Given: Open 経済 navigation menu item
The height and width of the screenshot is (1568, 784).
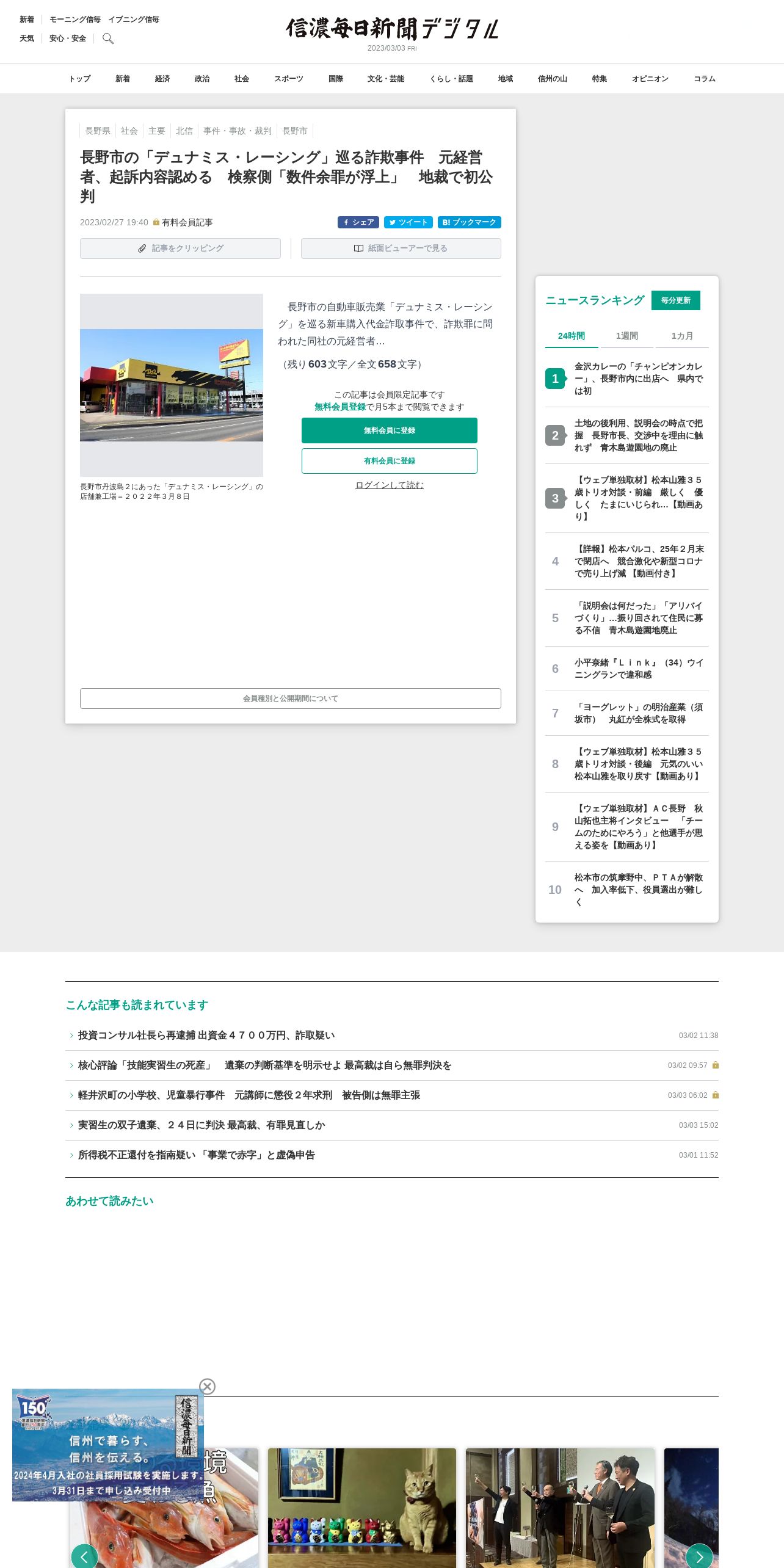Looking at the screenshot, I should pyautogui.click(x=162, y=79).
